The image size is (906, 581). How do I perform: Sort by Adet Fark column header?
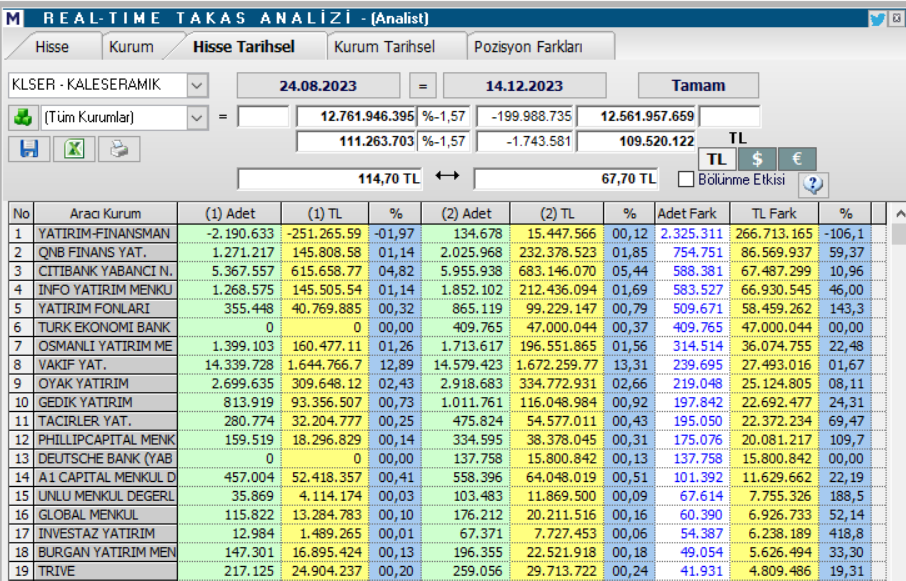(x=692, y=214)
